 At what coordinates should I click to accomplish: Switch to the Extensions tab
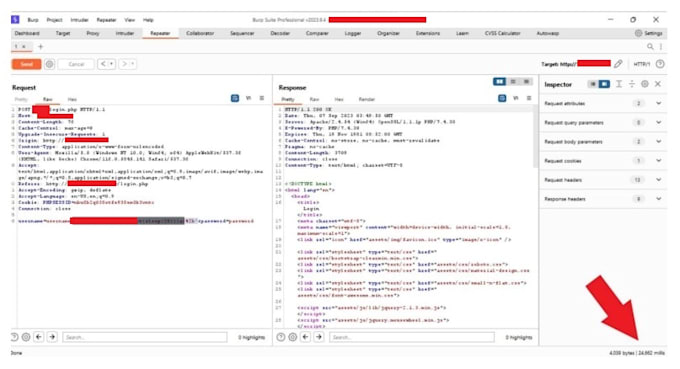coord(428,33)
